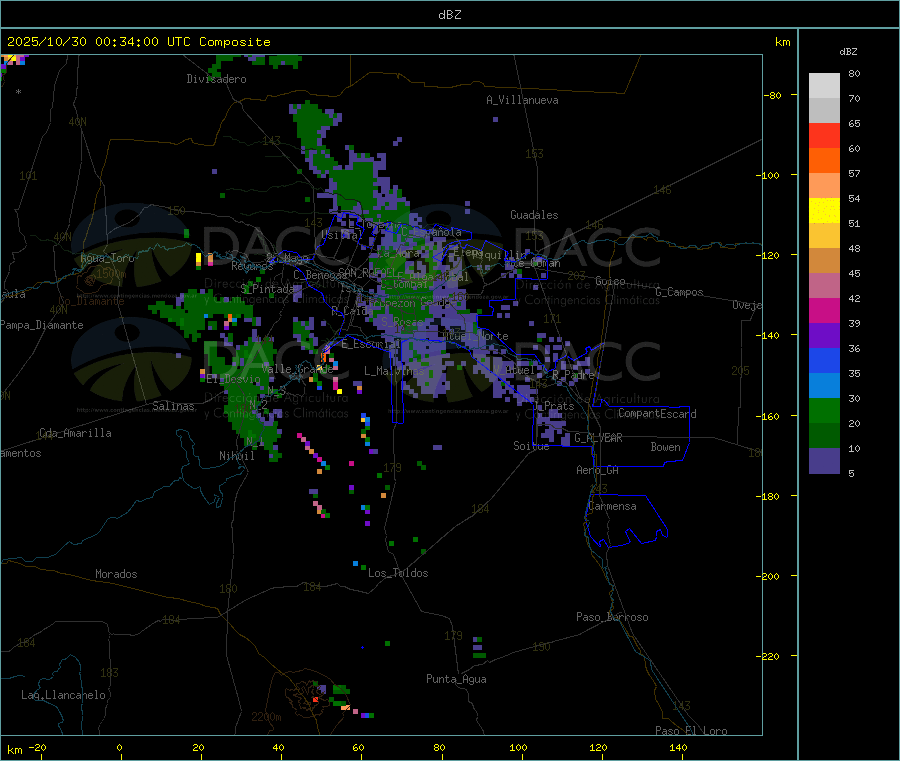Select the 'J_Prats' label
The height and width of the screenshot is (761, 900).
553,406
